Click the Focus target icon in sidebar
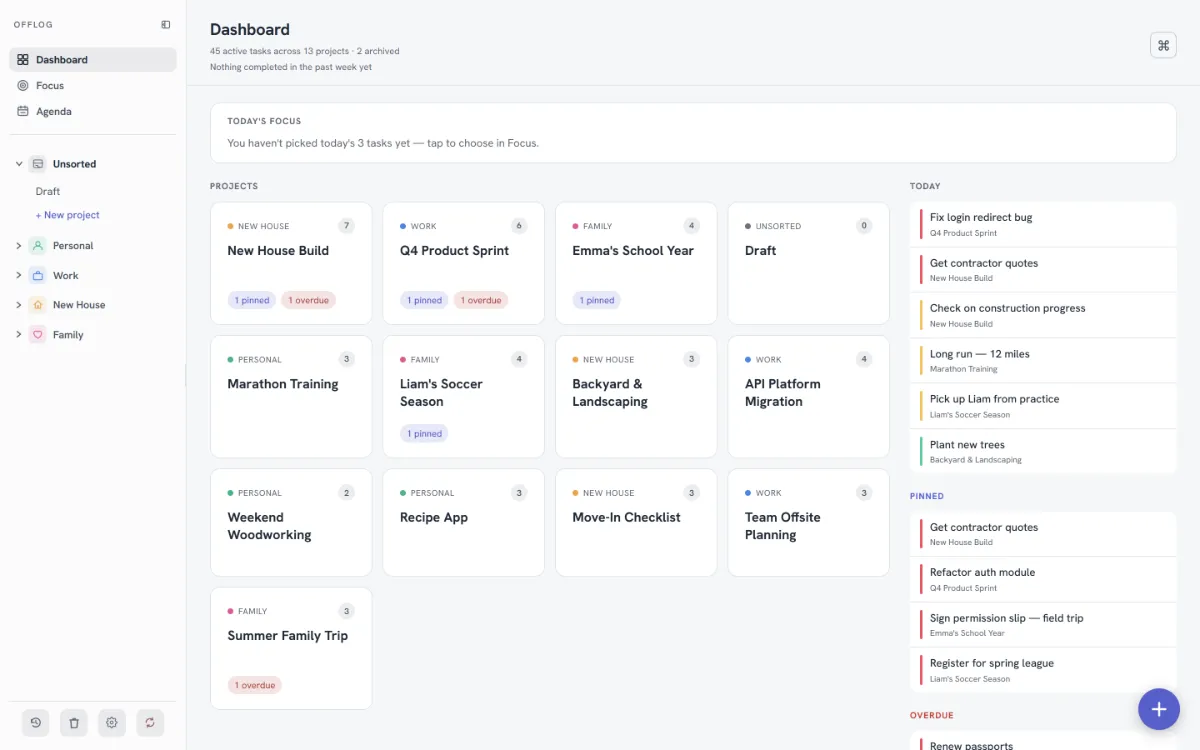 click(23, 86)
